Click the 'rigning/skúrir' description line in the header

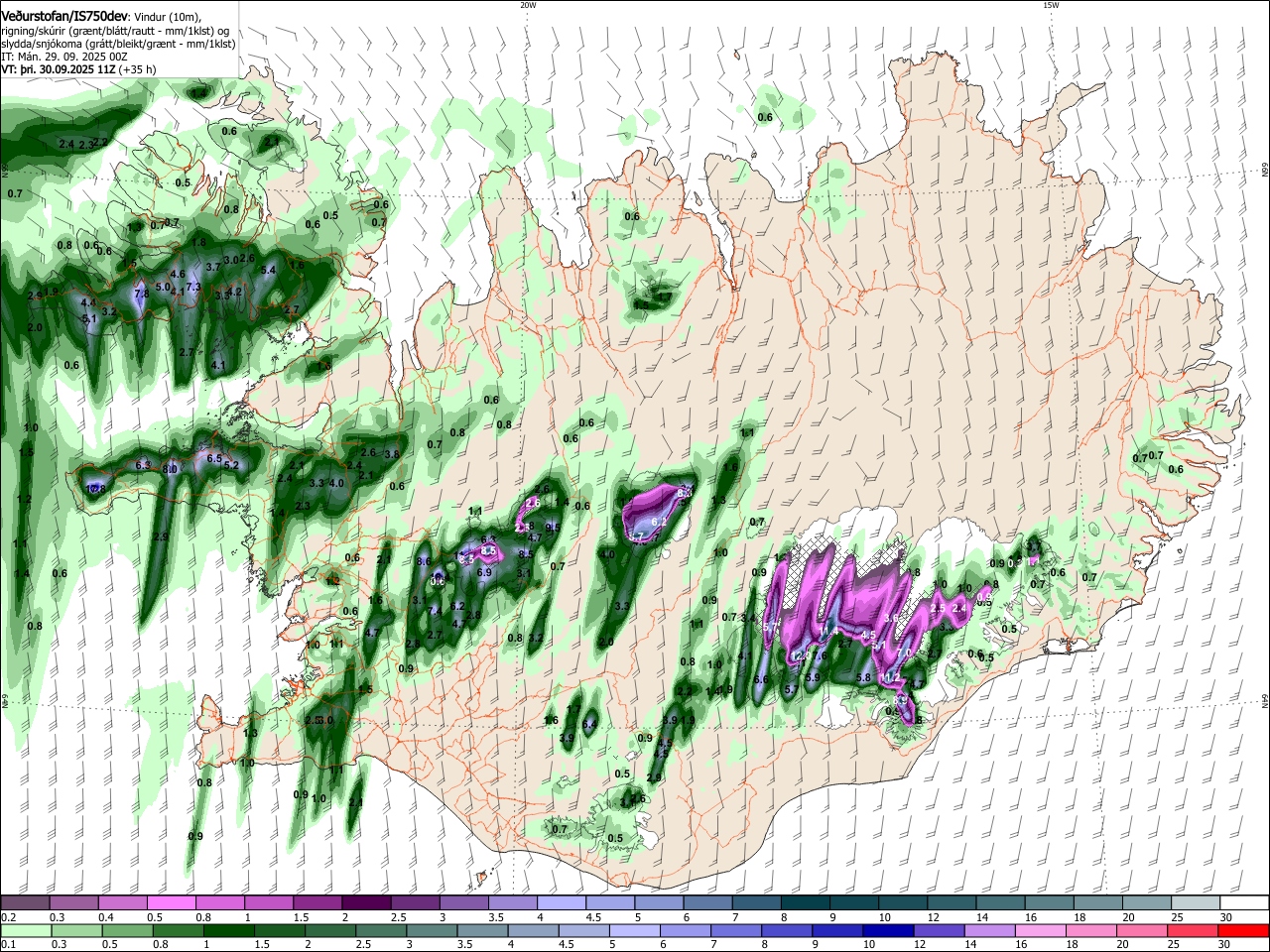[x=115, y=30]
